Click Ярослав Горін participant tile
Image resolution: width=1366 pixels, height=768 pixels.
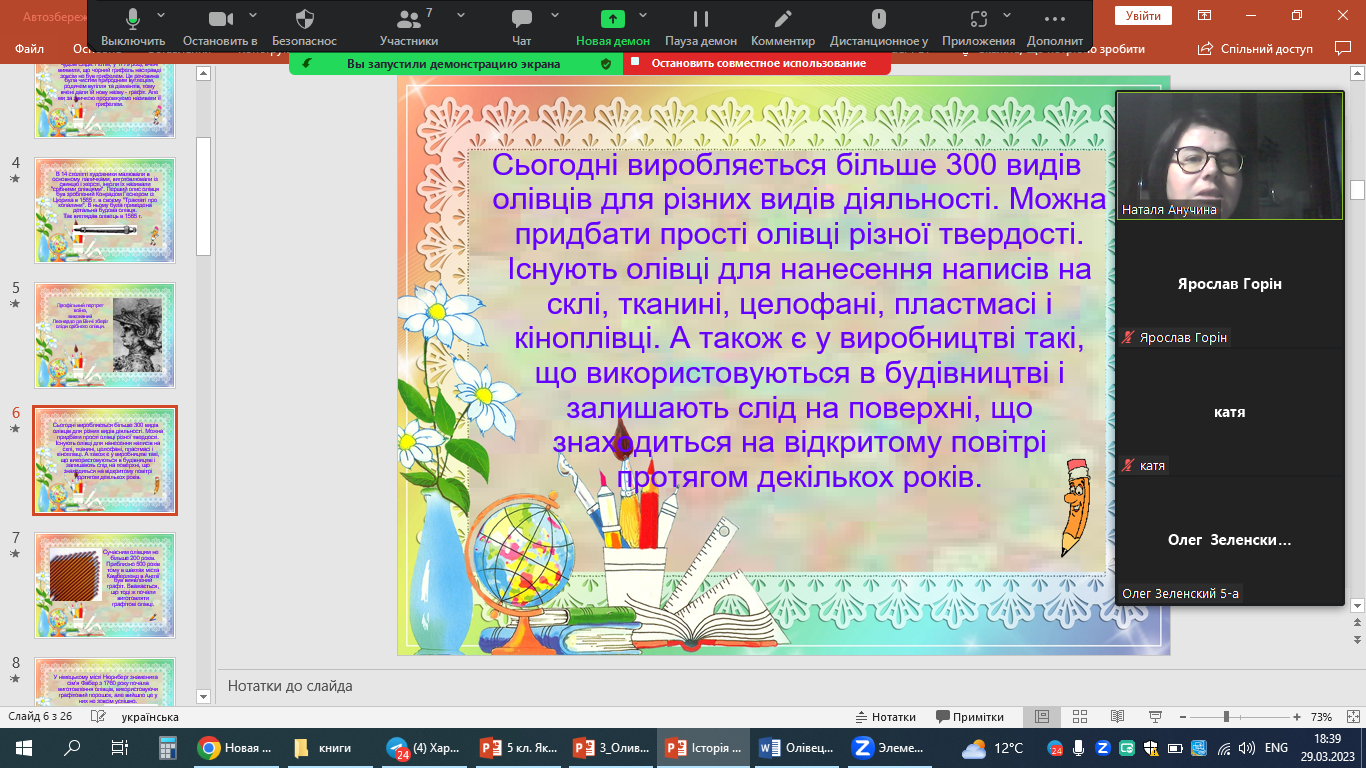coord(1229,284)
